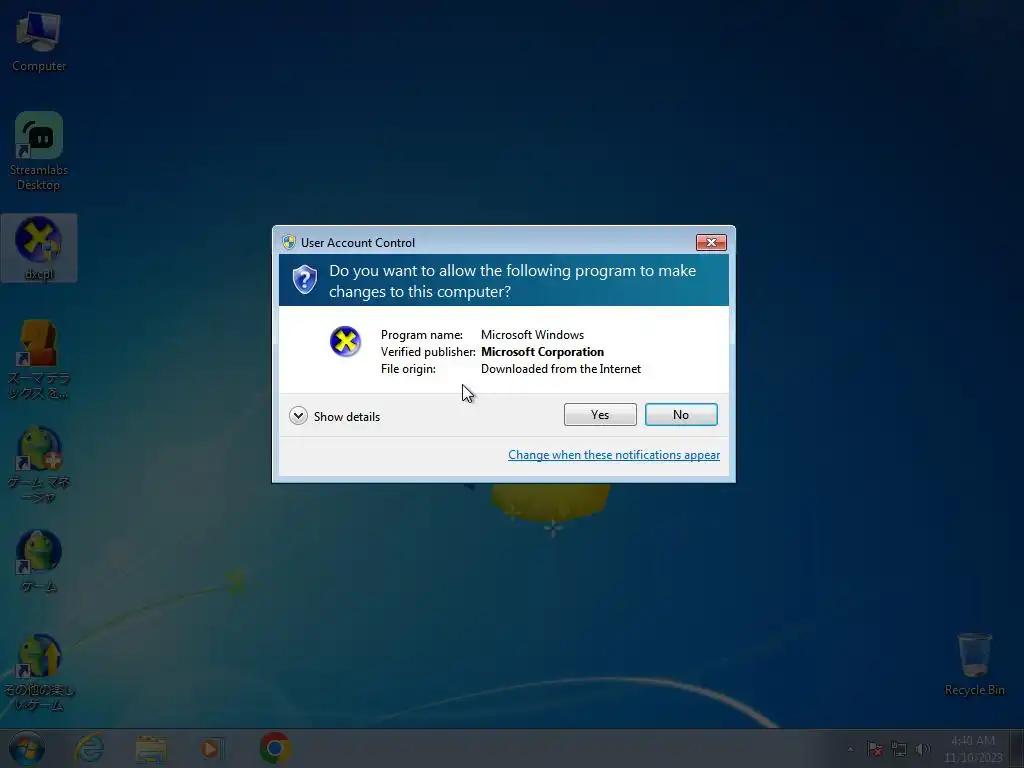
Task: Launch Google Chrome from the taskbar
Action: pos(275,748)
